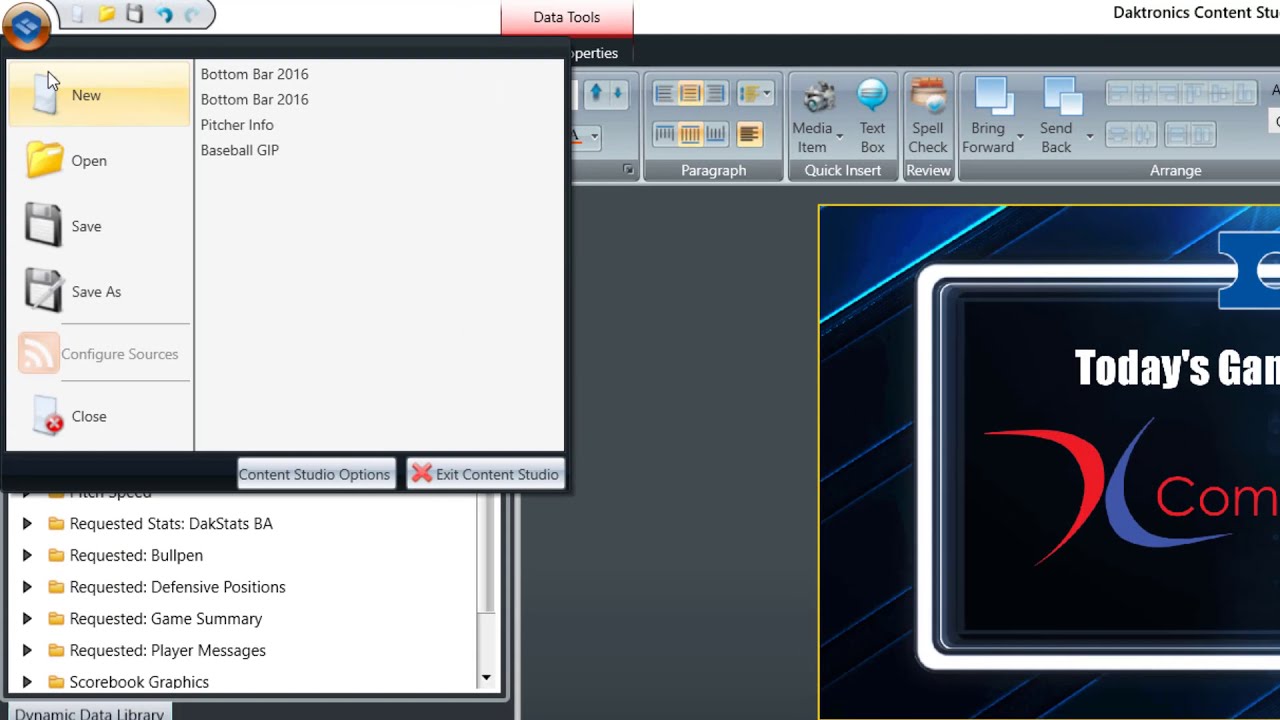Choose Save As in the application menu
Image resolution: width=1280 pixels, height=720 pixels.
point(99,291)
